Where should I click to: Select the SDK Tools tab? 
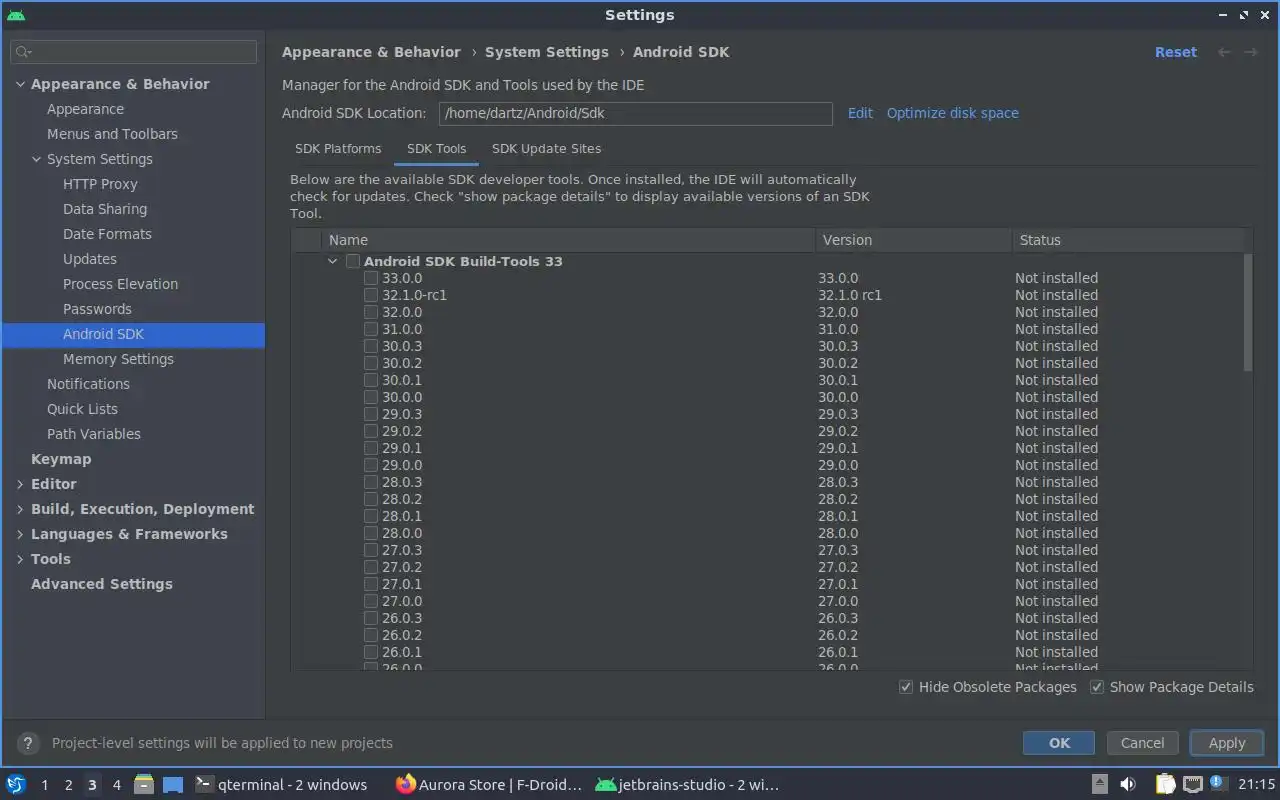click(x=436, y=148)
